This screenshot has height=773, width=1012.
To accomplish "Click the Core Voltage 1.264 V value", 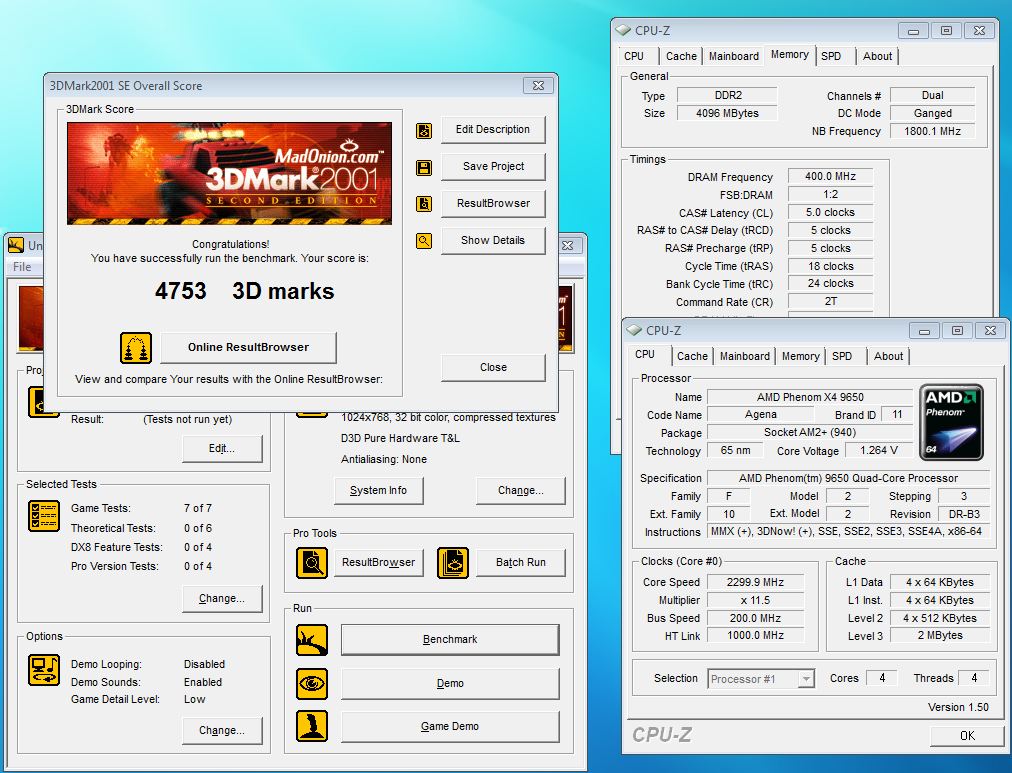I will (878, 450).
